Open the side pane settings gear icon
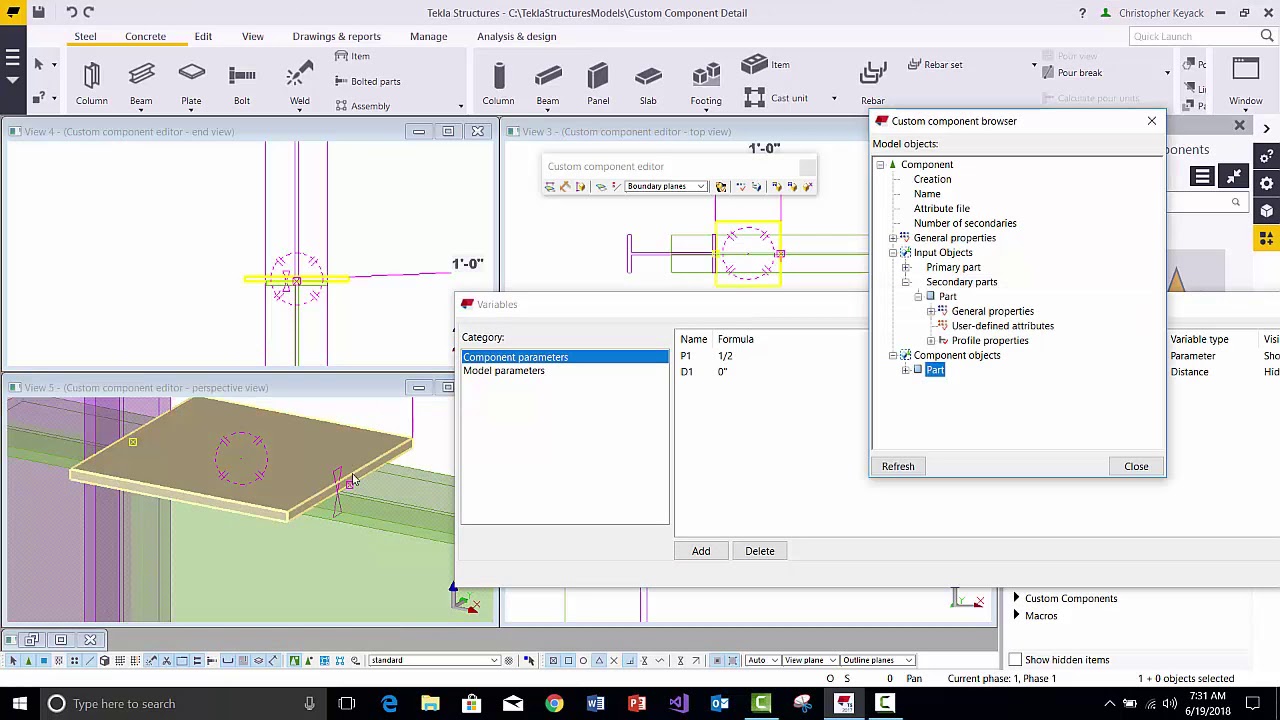Screen dimensions: 1280x720 (x=1267, y=184)
